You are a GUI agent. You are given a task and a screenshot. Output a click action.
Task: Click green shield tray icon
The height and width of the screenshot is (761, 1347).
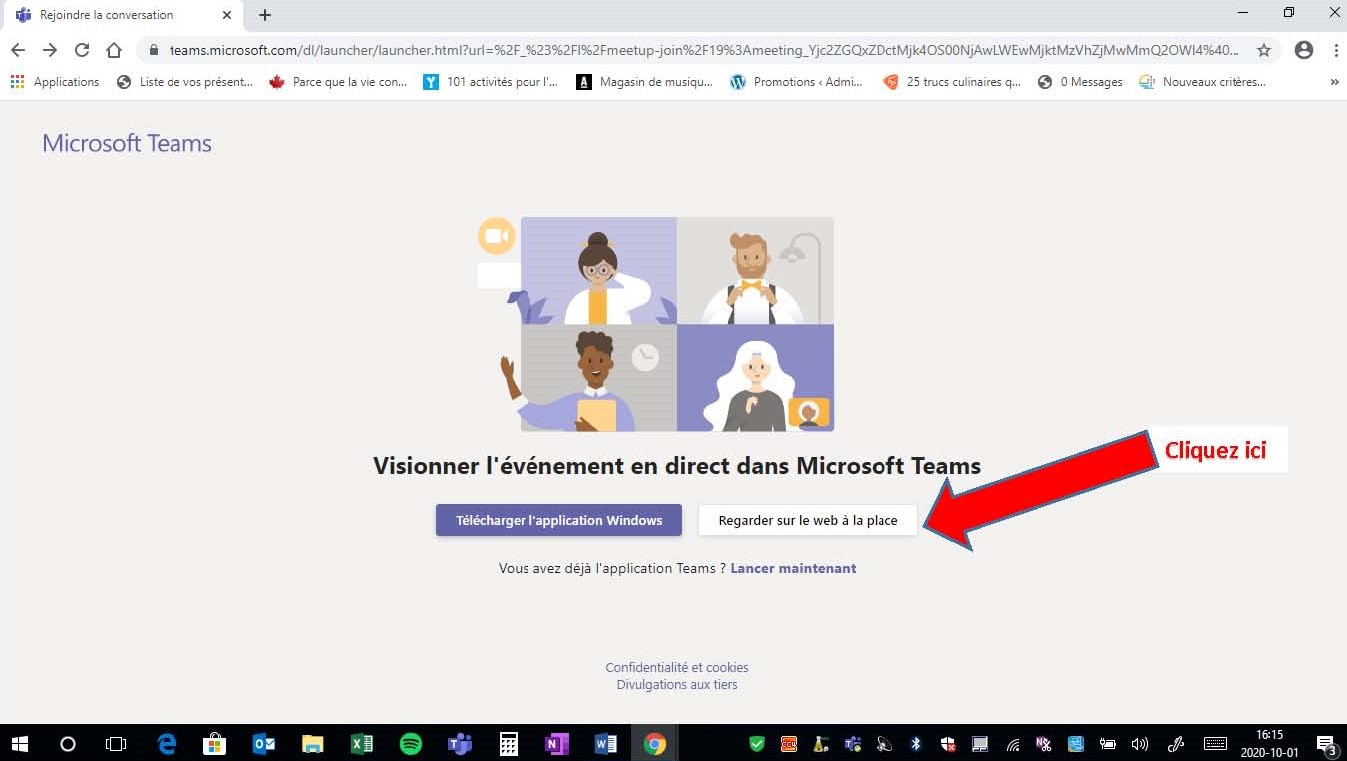point(757,744)
